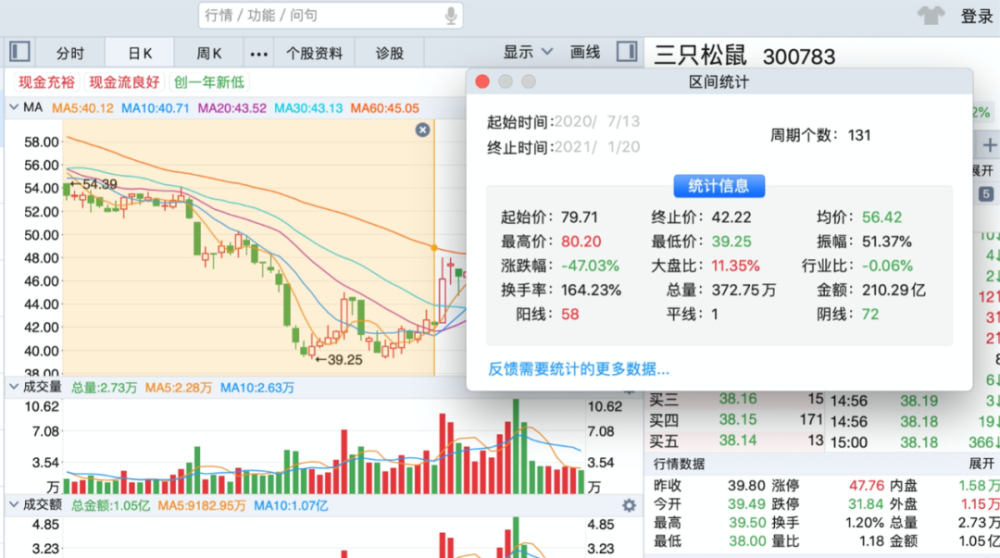Screen dimensions: 1000x558
Task: Click the microphone voice search icon
Action: [451, 16]
